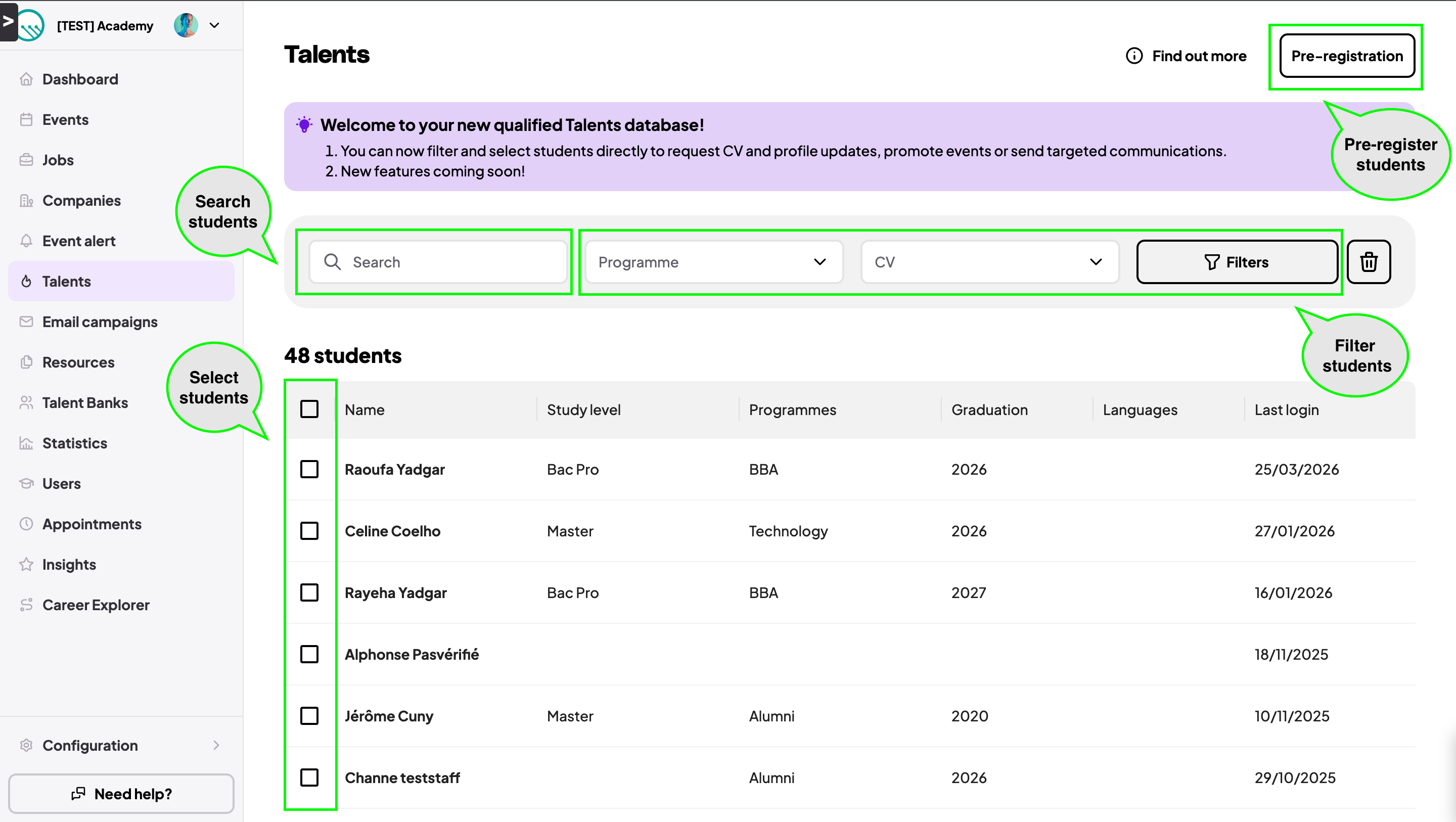Click the trash icon to clear filters
Image resolution: width=1456 pixels, height=822 pixels.
point(1369,262)
